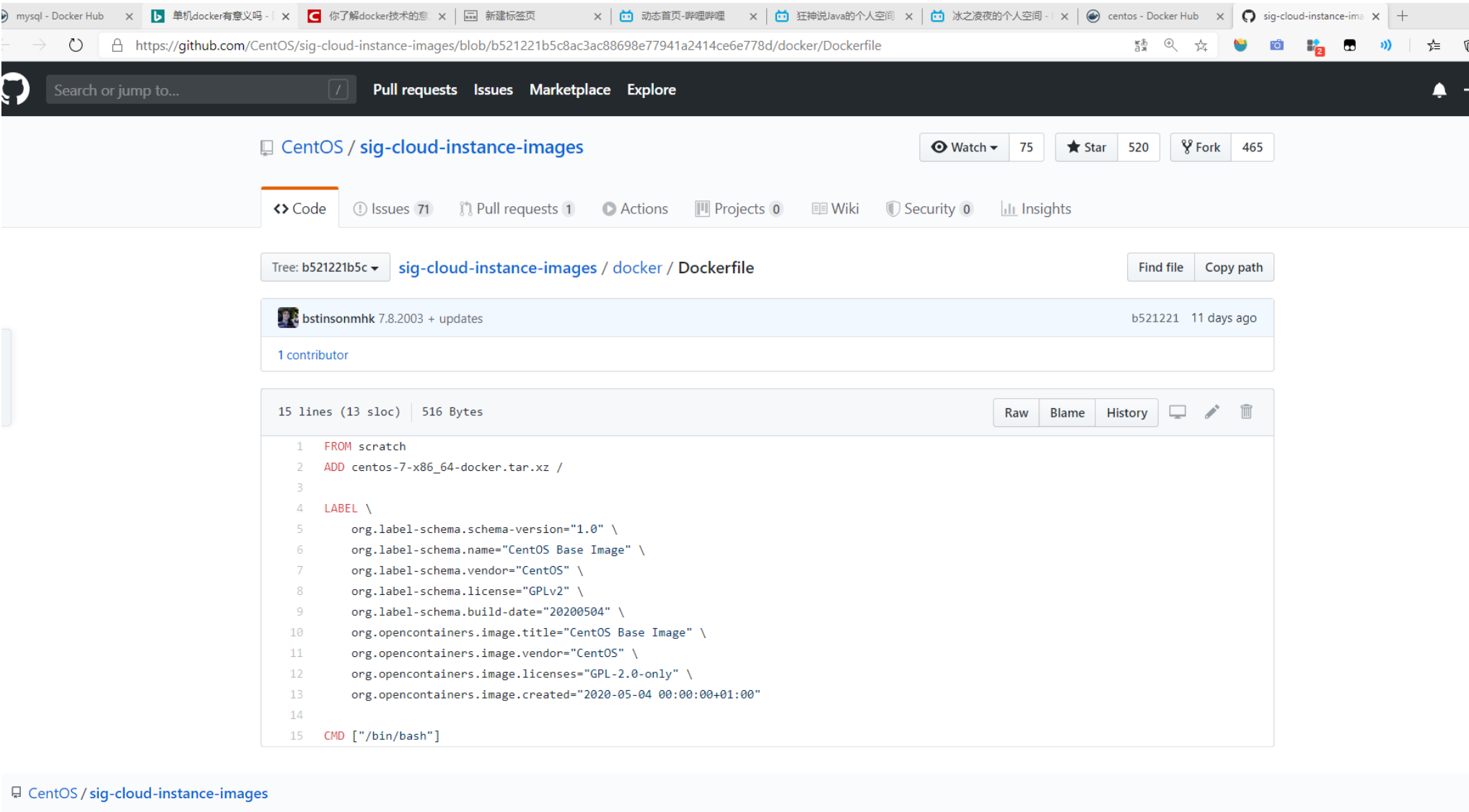Open file in desktop monitor icon

1178,412
